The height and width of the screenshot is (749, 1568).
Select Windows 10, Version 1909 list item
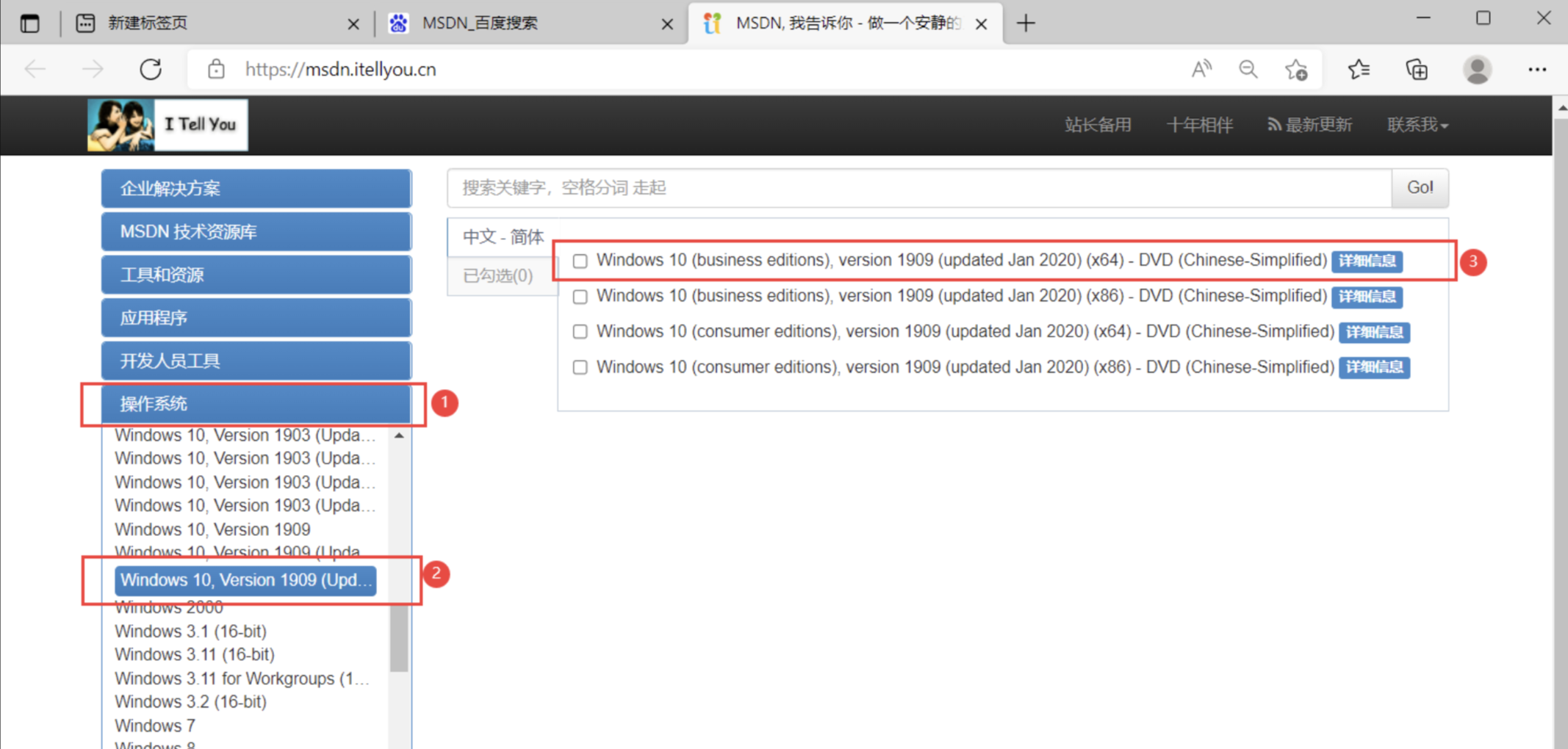213,529
